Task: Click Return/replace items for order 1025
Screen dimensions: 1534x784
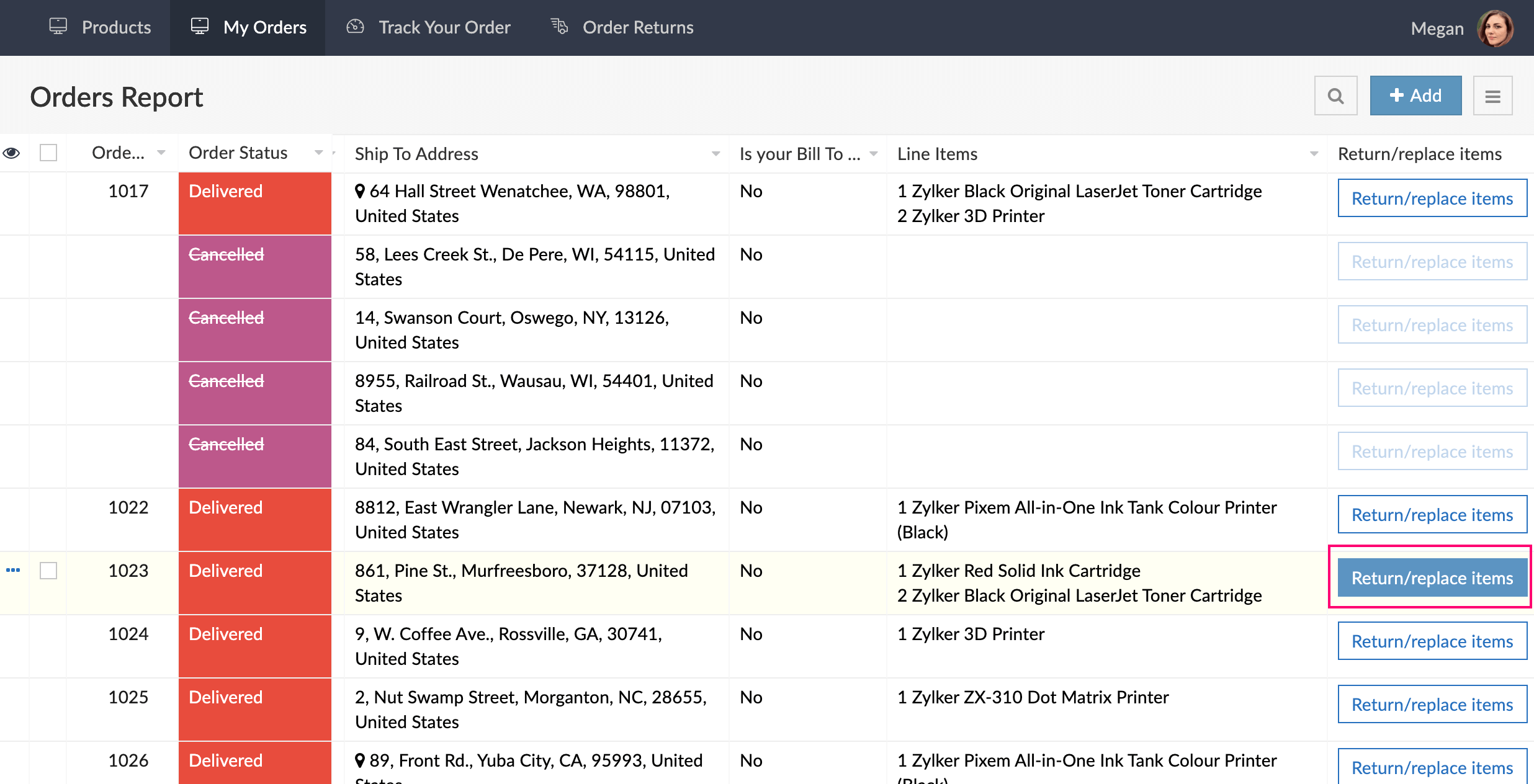Action: tap(1432, 705)
